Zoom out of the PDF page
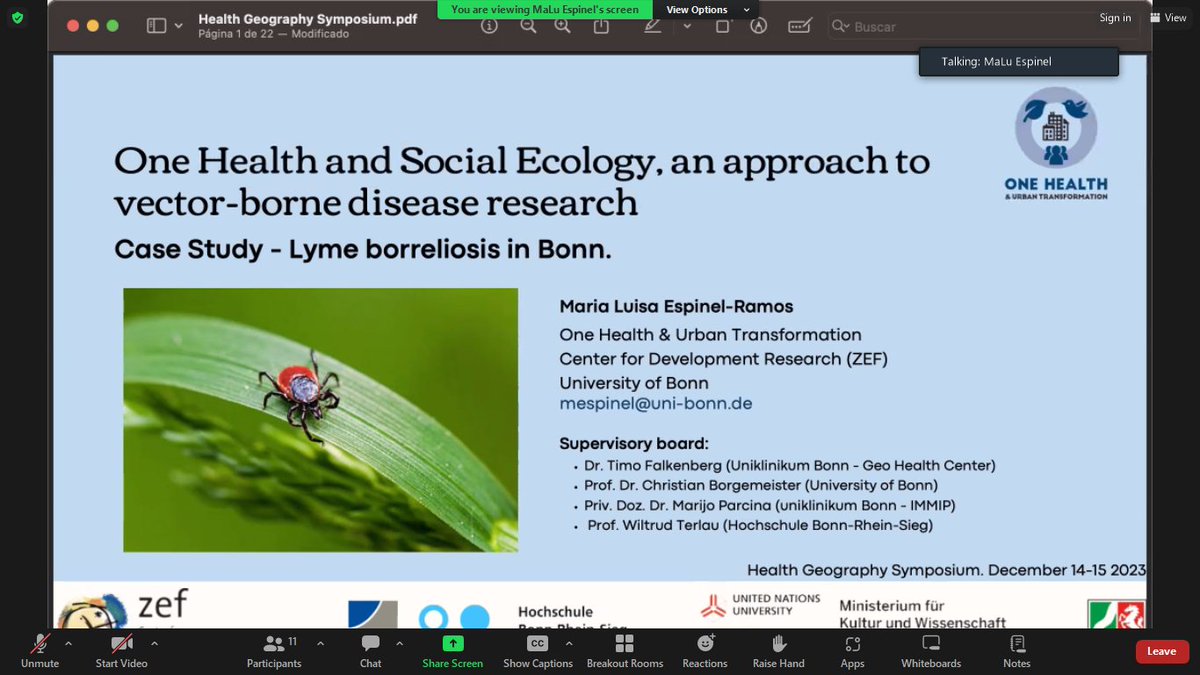The width and height of the screenshot is (1200, 675). (528, 26)
